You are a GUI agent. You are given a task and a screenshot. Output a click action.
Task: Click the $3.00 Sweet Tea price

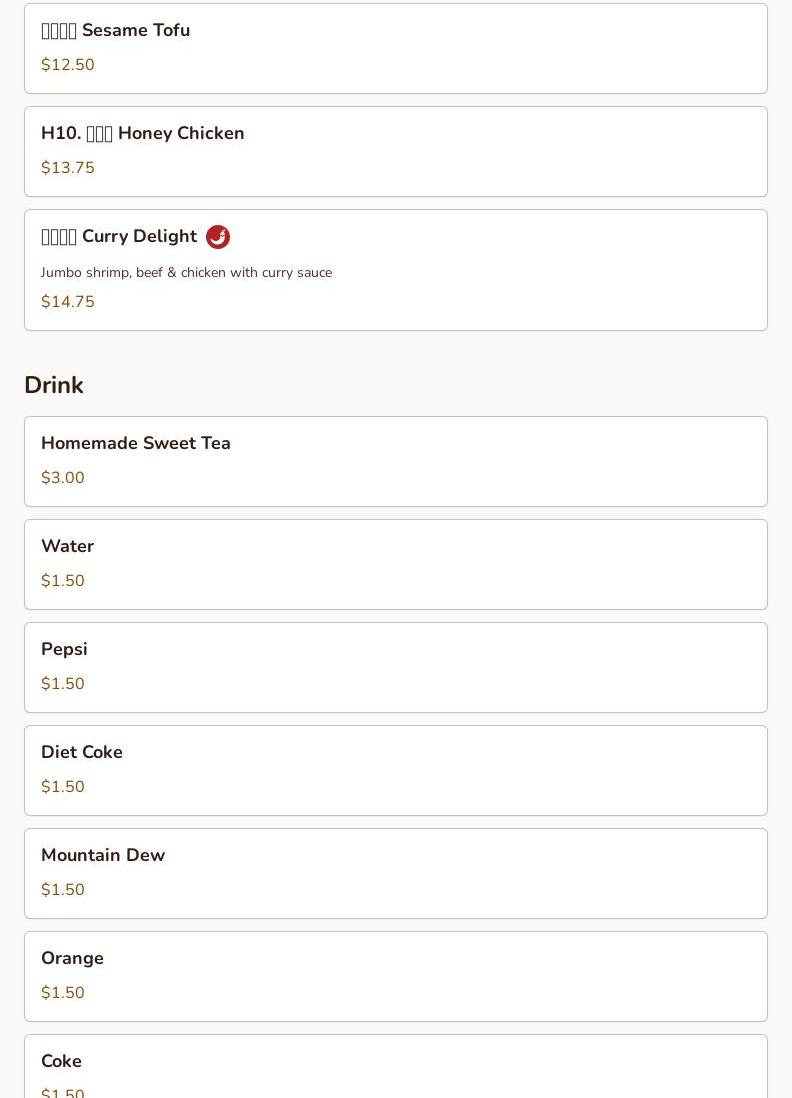pos(63,478)
